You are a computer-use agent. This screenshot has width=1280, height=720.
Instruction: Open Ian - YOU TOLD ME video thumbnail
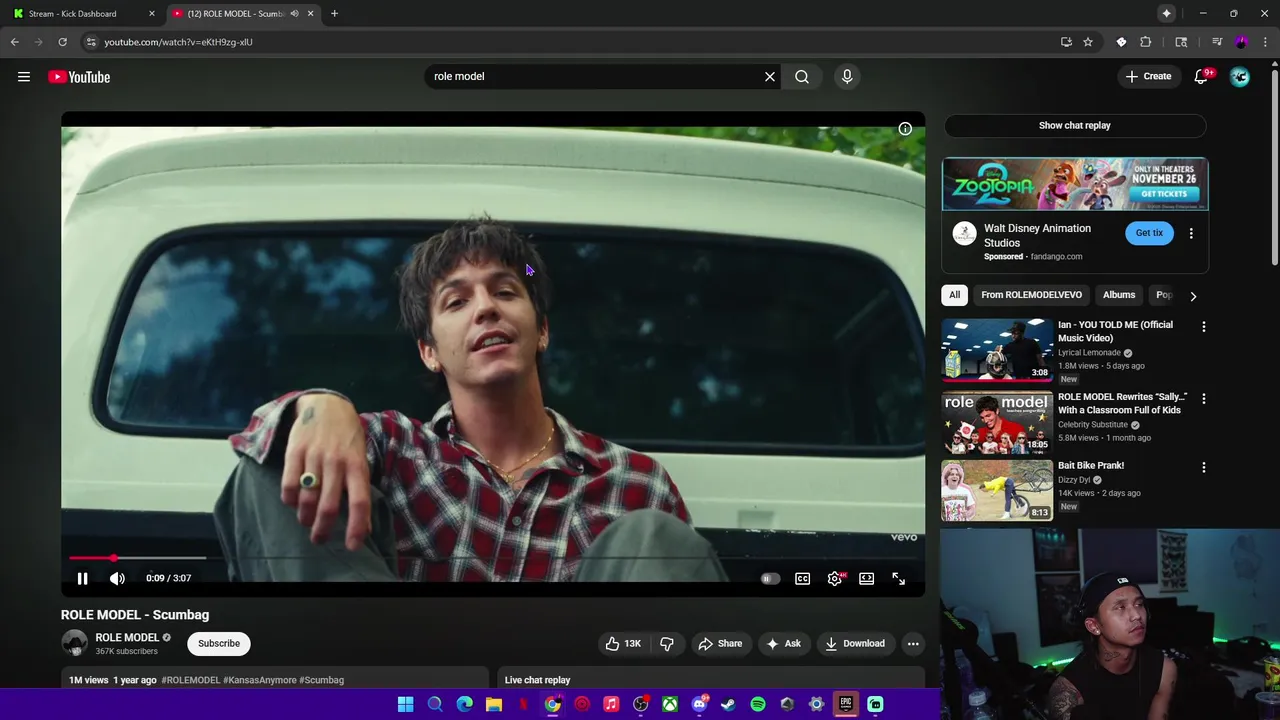(996, 350)
